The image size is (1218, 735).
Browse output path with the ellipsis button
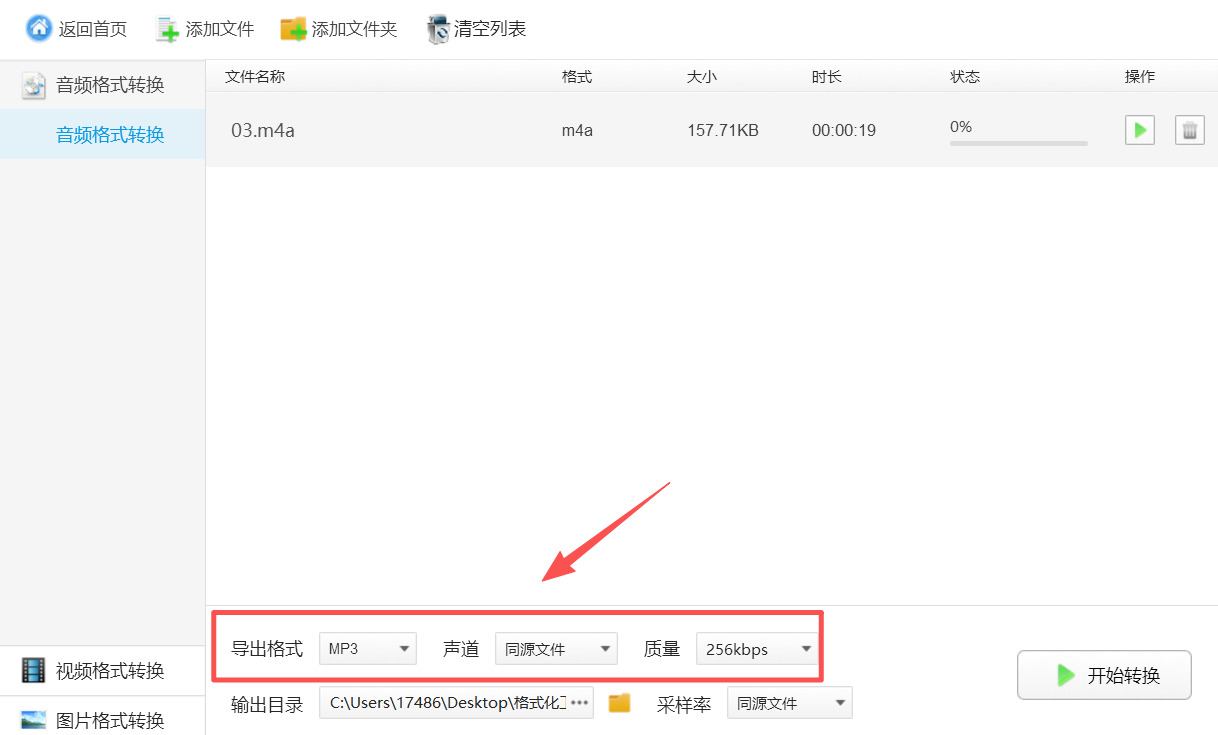tap(579, 703)
